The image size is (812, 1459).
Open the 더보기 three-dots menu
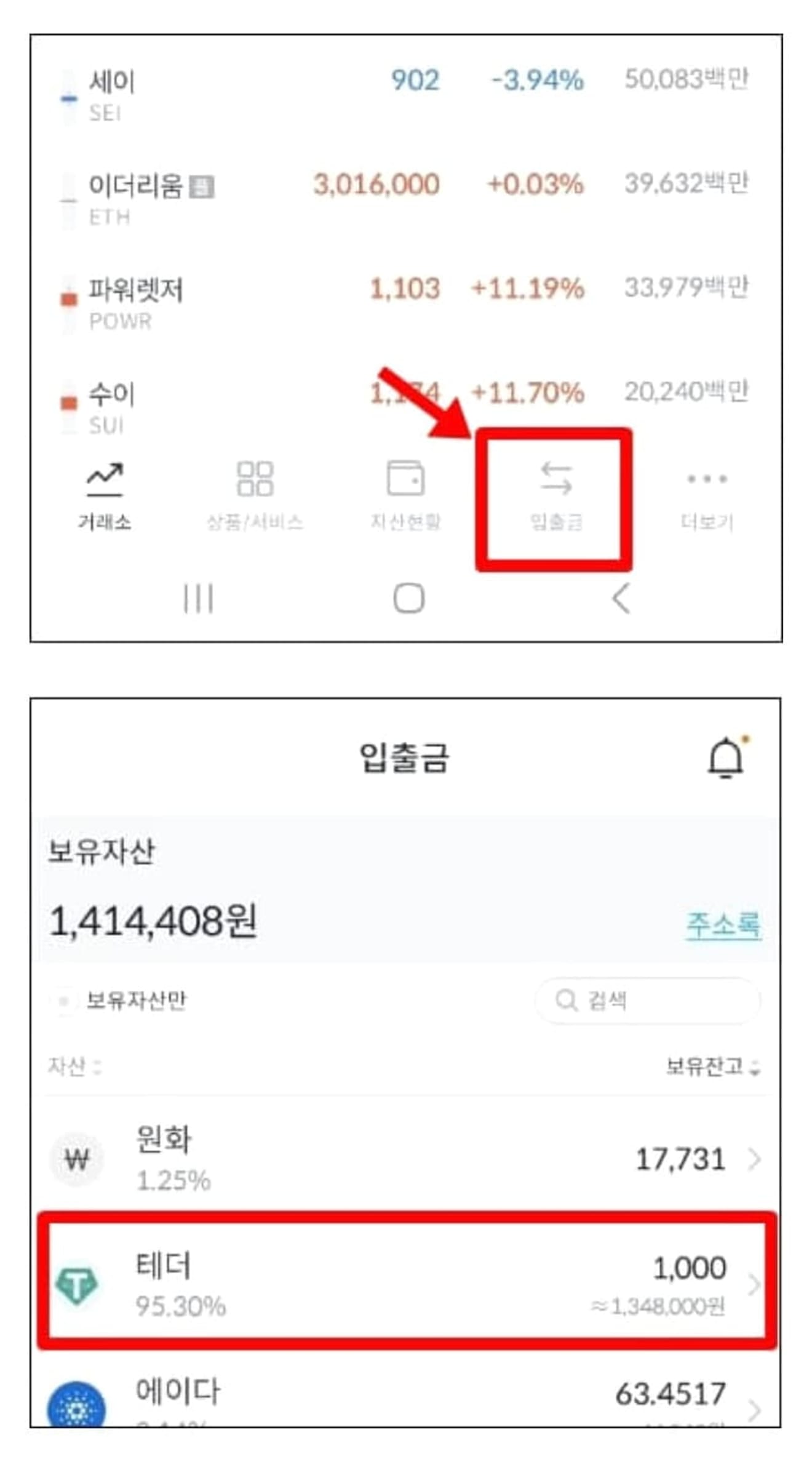707,479
